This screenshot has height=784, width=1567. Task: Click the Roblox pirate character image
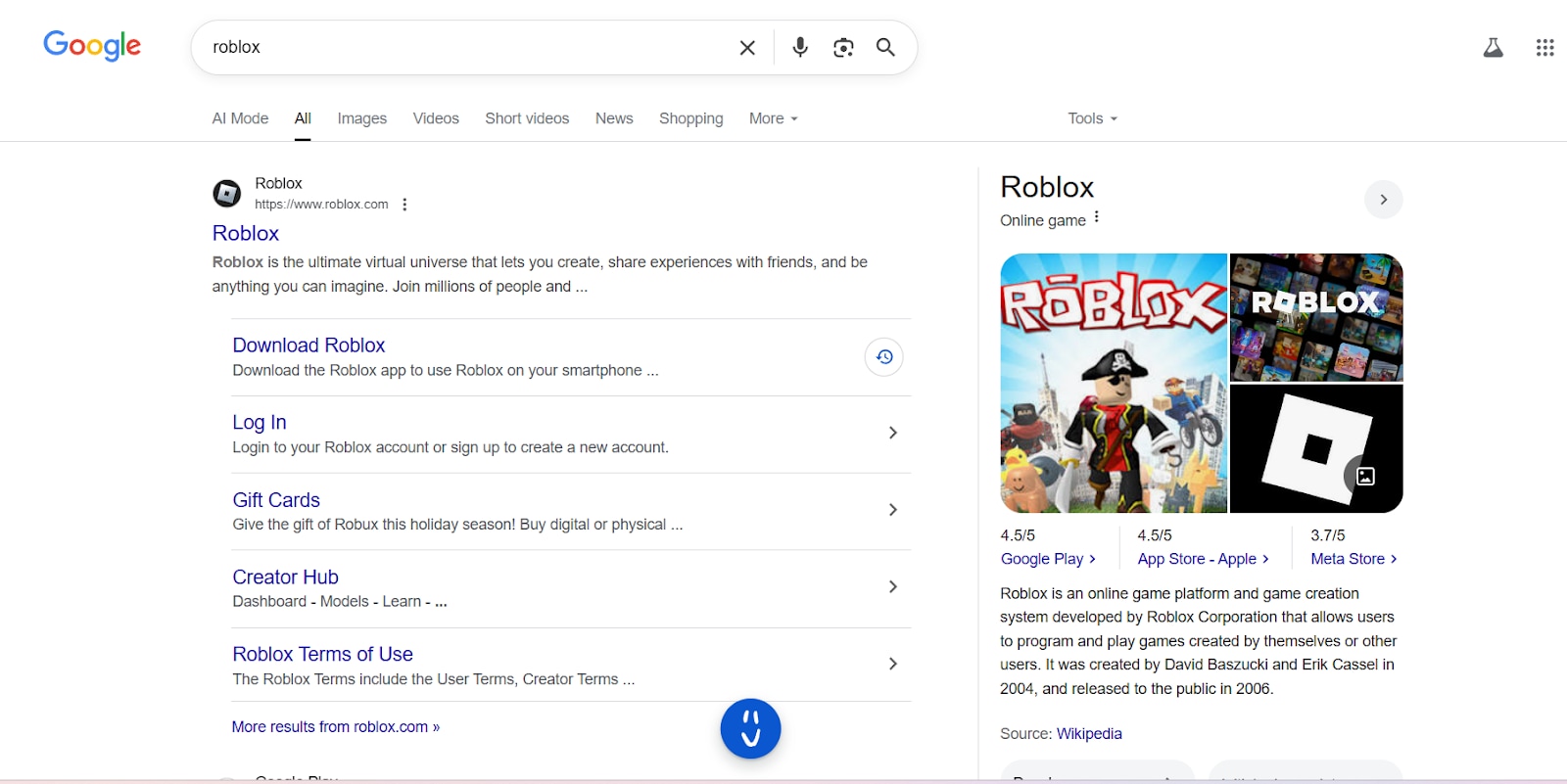pos(1114,383)
